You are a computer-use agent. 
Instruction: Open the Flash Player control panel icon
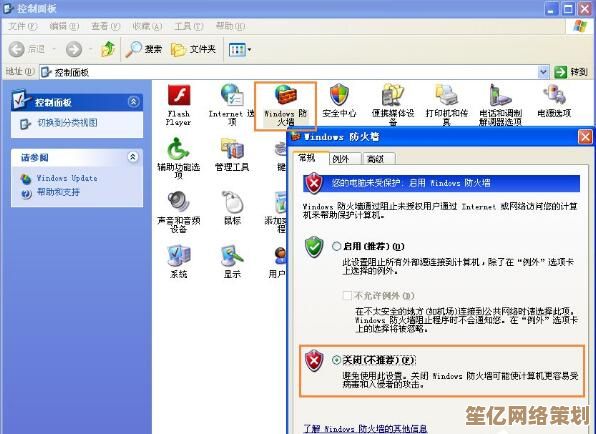179,105
